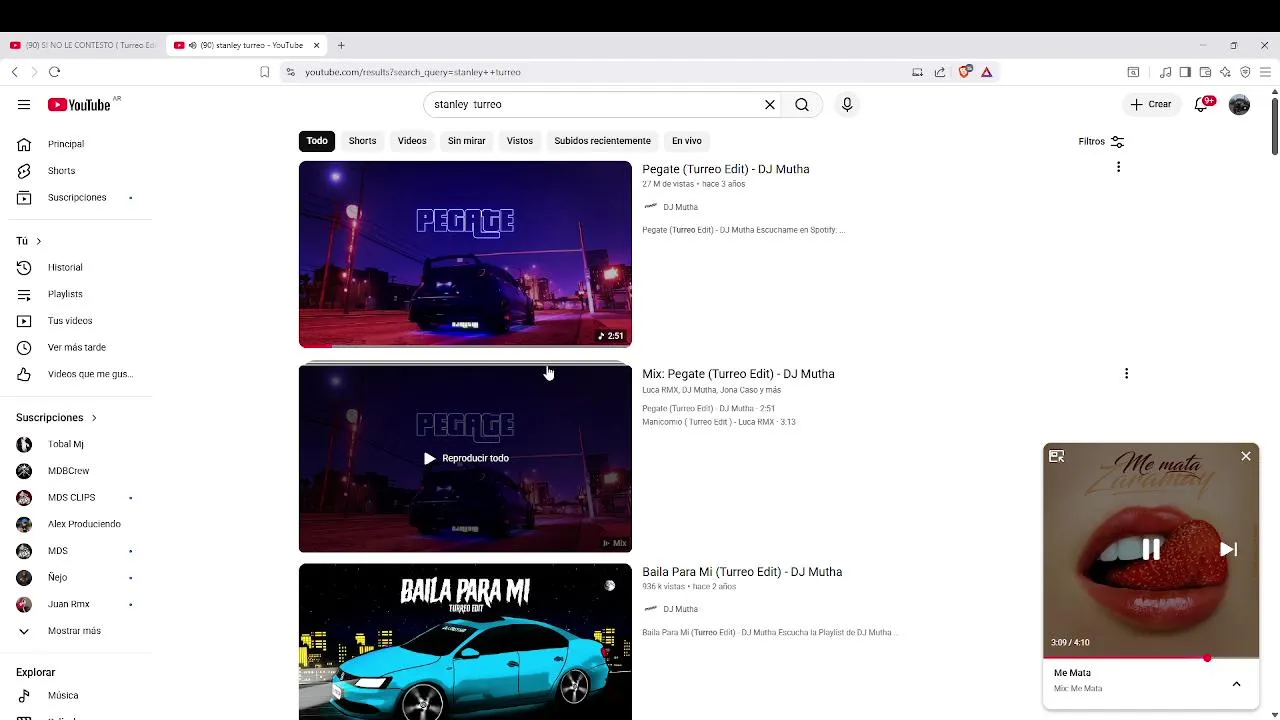Start voice search with the microphone
This screenshot has height=720, width=1280.
(847, 104)
